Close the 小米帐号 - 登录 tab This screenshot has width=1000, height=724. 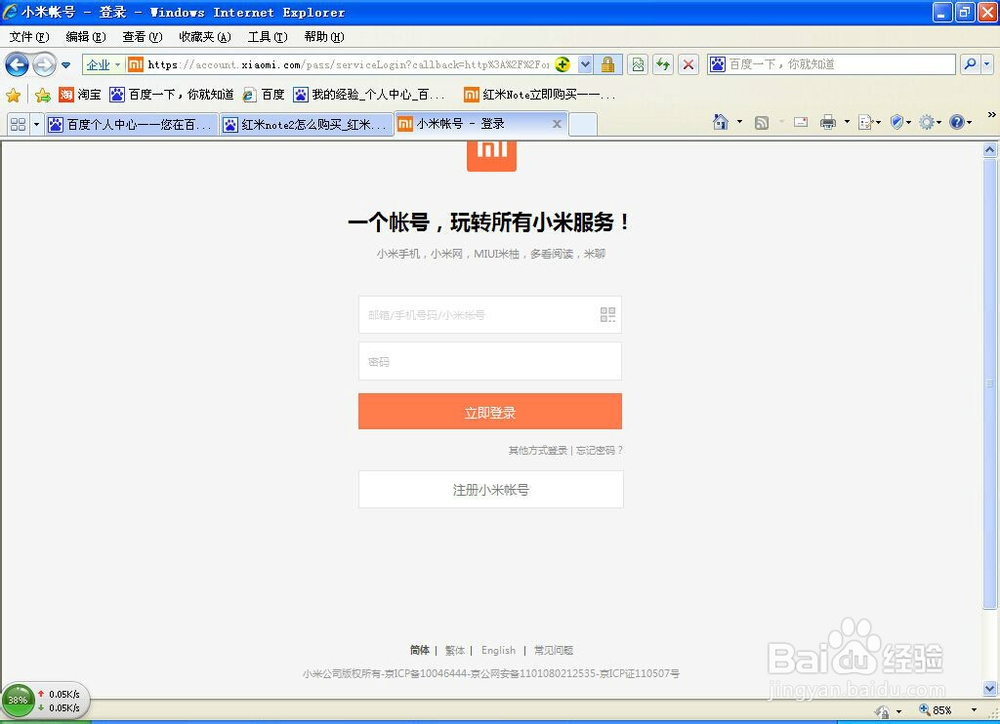pyautogui.click(x=557, y=124)
